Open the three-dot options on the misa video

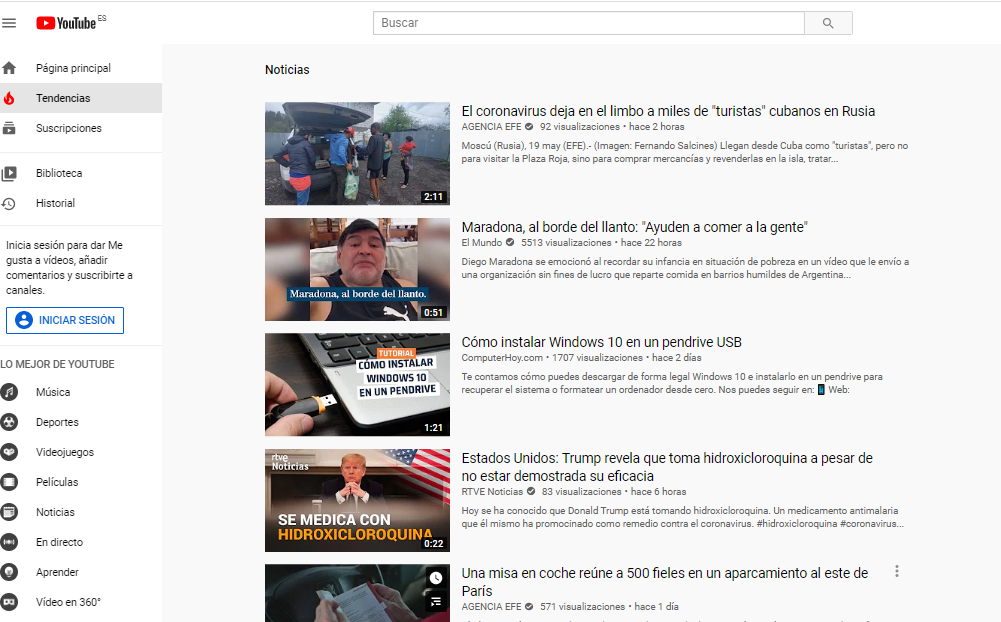click(x=896, y=570)
